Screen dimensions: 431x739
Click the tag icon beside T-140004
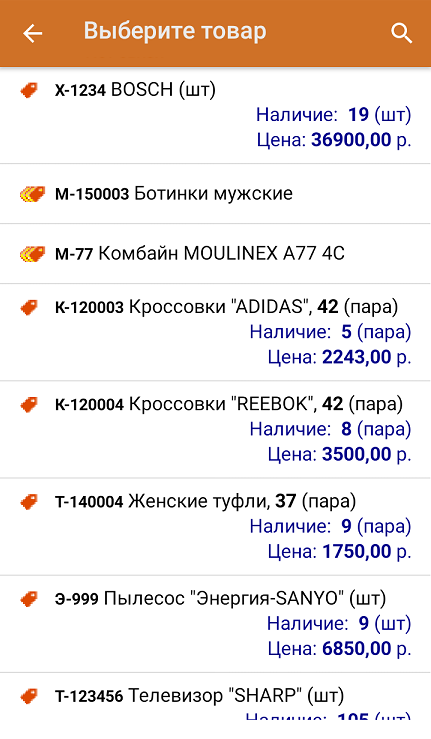29,501
